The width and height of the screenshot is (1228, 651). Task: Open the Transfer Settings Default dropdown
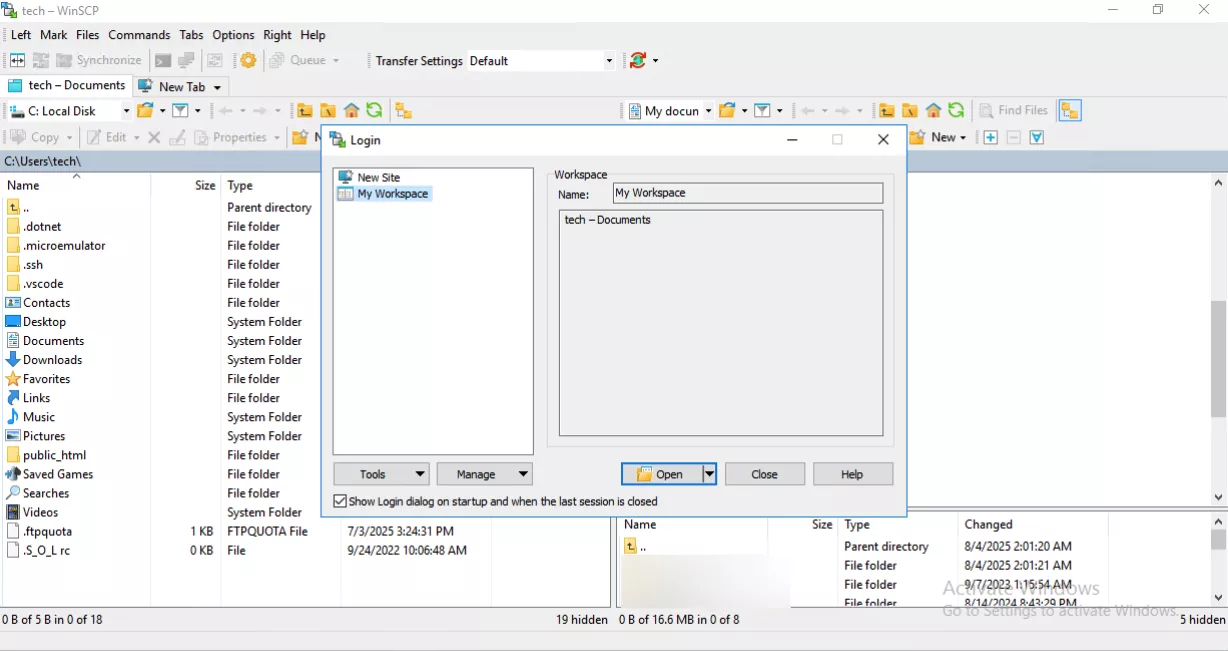(608, 60)
